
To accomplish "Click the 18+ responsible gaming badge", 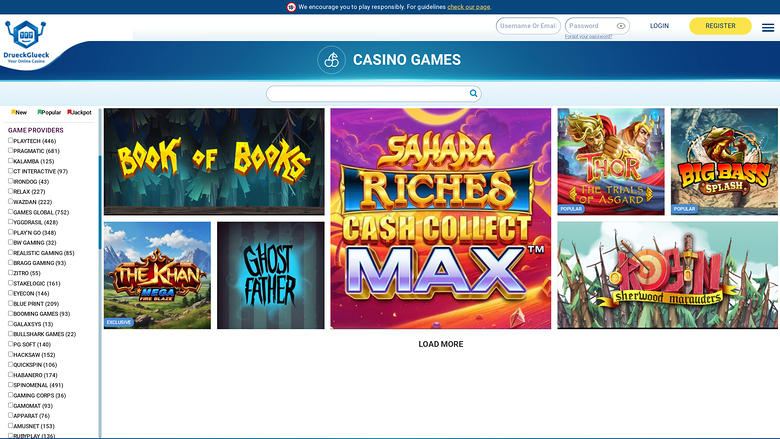I will [x=291, y=7].
